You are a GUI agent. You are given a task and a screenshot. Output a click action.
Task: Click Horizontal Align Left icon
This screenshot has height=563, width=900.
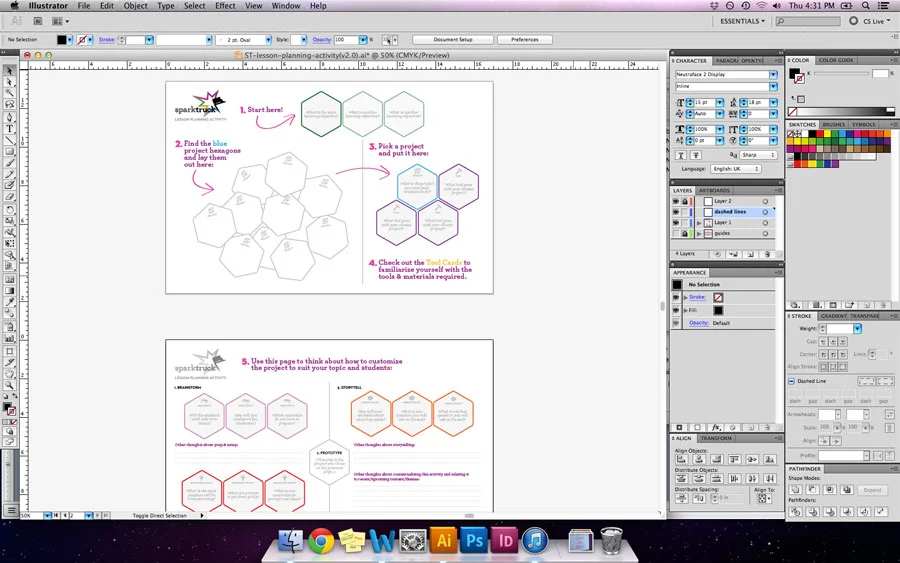(681, 459)
